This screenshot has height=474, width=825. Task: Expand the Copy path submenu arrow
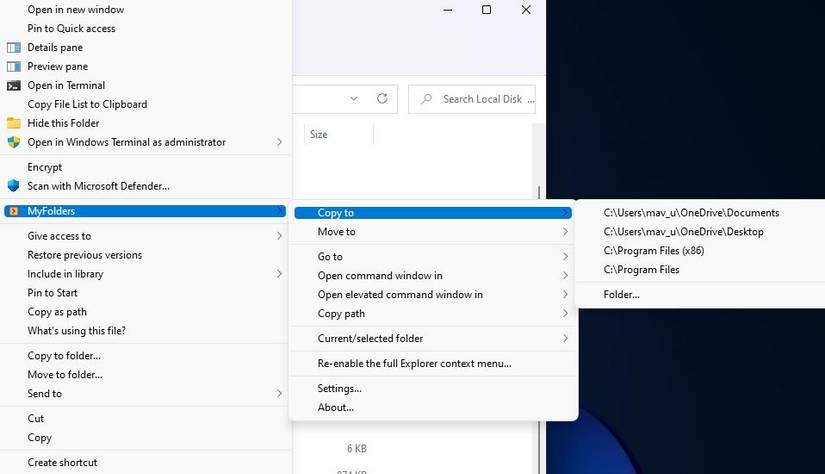(x=565, y=313)
